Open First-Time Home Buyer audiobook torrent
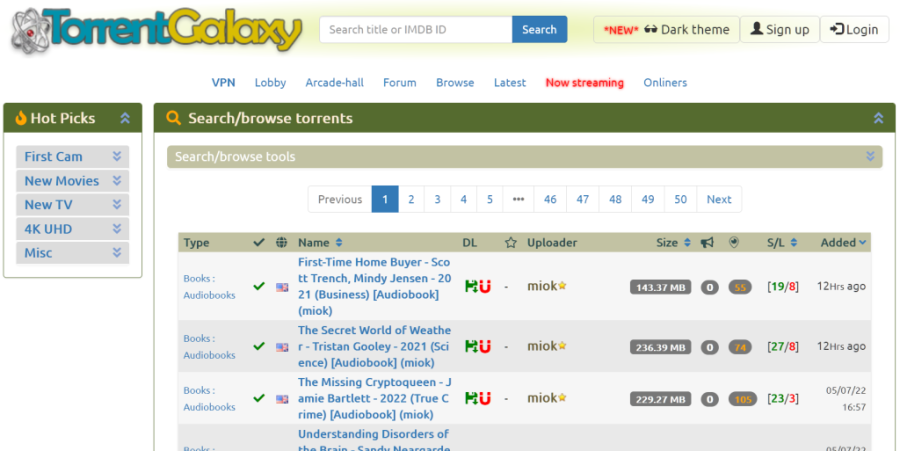Viewport: 900px width, 451px height. point(374,286)
